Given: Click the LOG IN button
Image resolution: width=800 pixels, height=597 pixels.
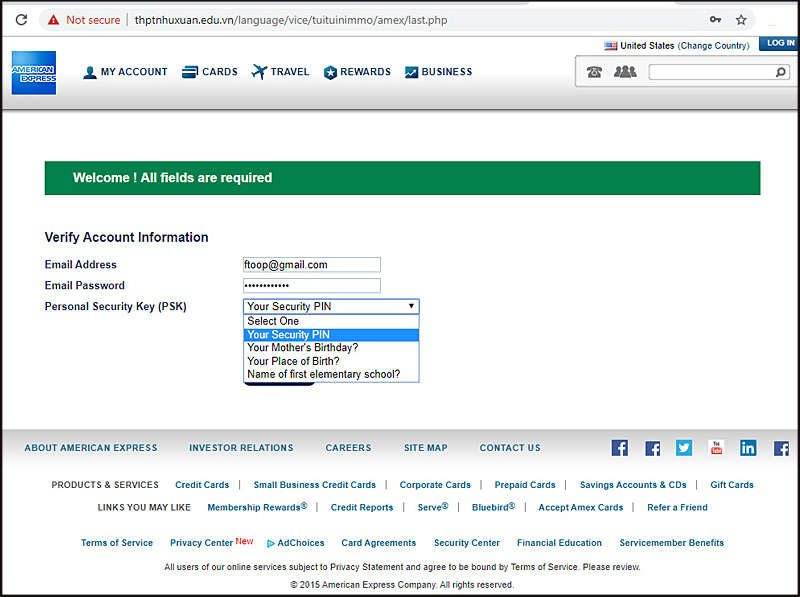Looking at the screenshot, I should tap(779, 43).
